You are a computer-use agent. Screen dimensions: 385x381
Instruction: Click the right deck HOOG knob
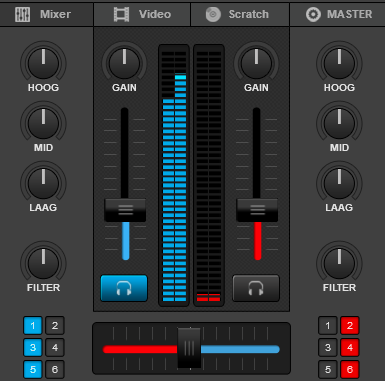339,63
